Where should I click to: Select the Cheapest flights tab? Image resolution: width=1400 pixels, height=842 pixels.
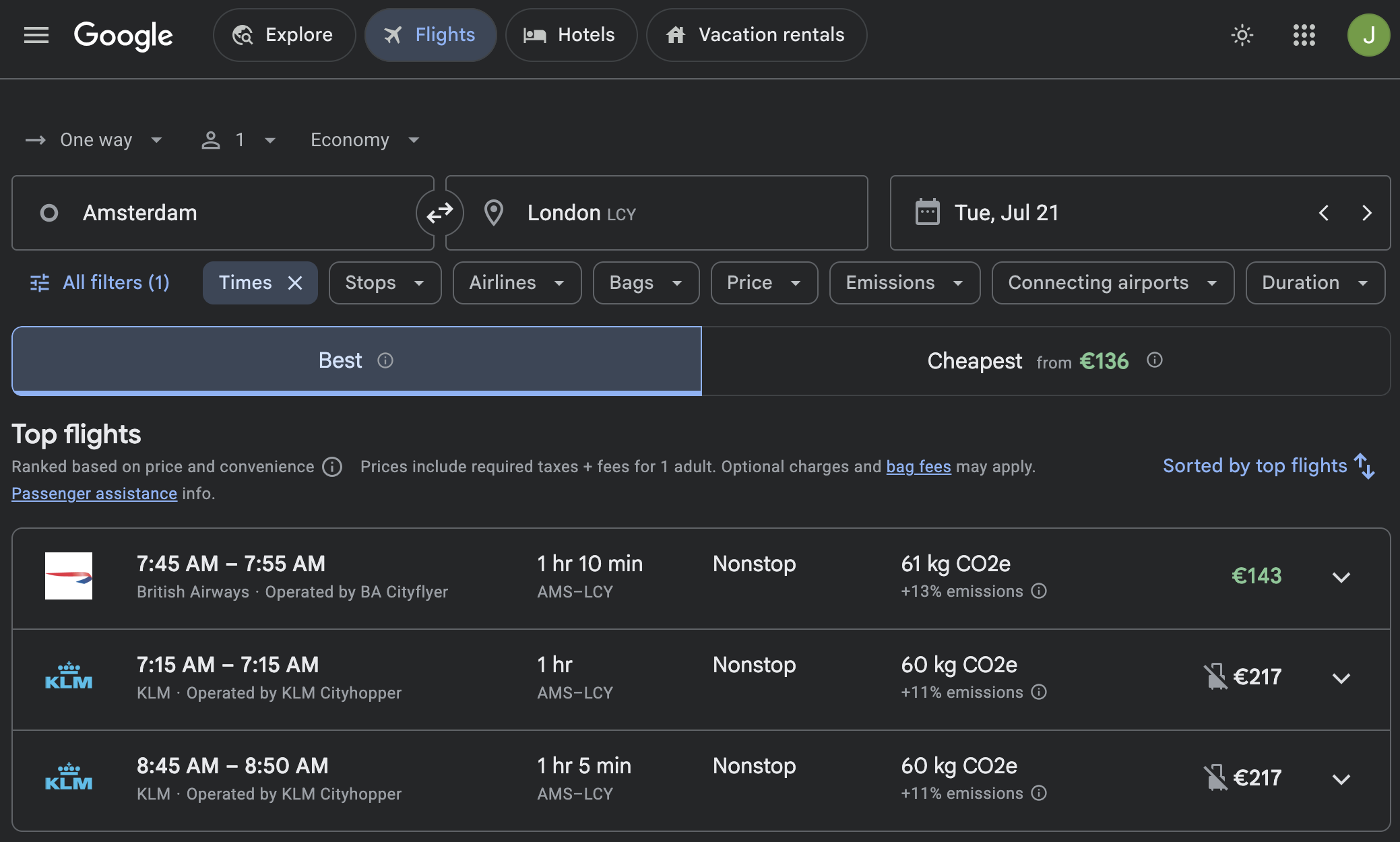click(1046, 360)
